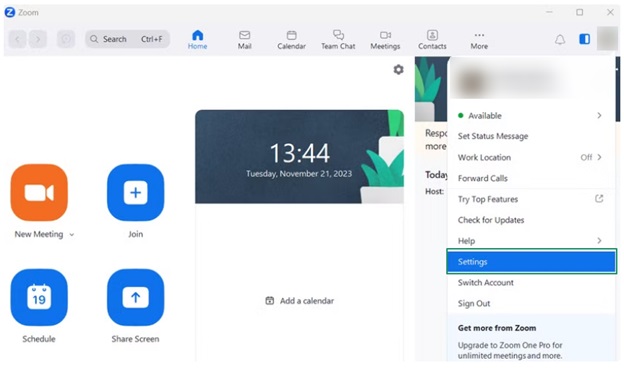
Task: Open the Meetings tab
Action: (385, 39)
